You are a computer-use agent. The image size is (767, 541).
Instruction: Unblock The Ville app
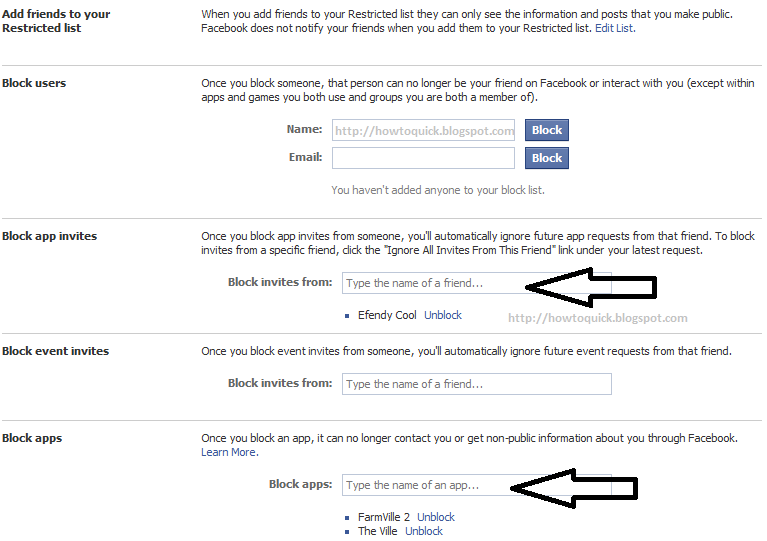click(x=424, y=531)
